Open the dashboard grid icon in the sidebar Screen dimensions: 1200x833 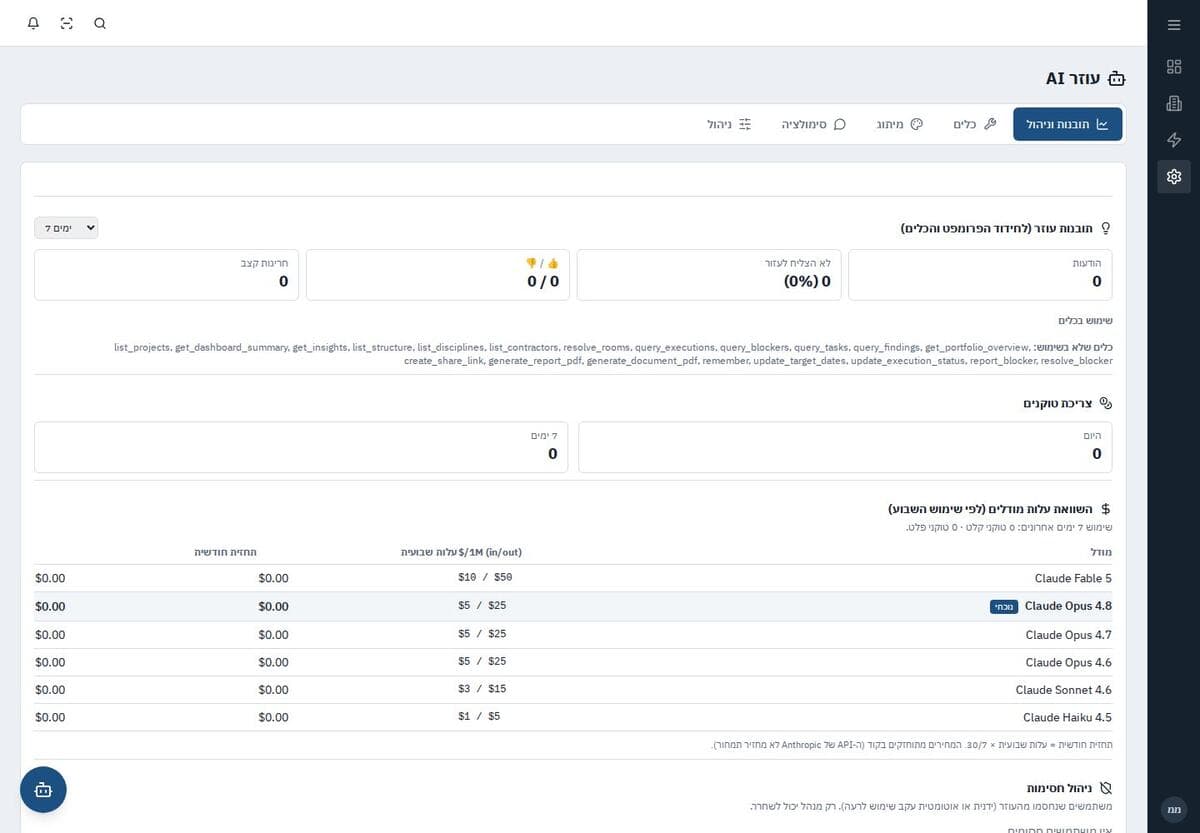[x=1174, y=67]
